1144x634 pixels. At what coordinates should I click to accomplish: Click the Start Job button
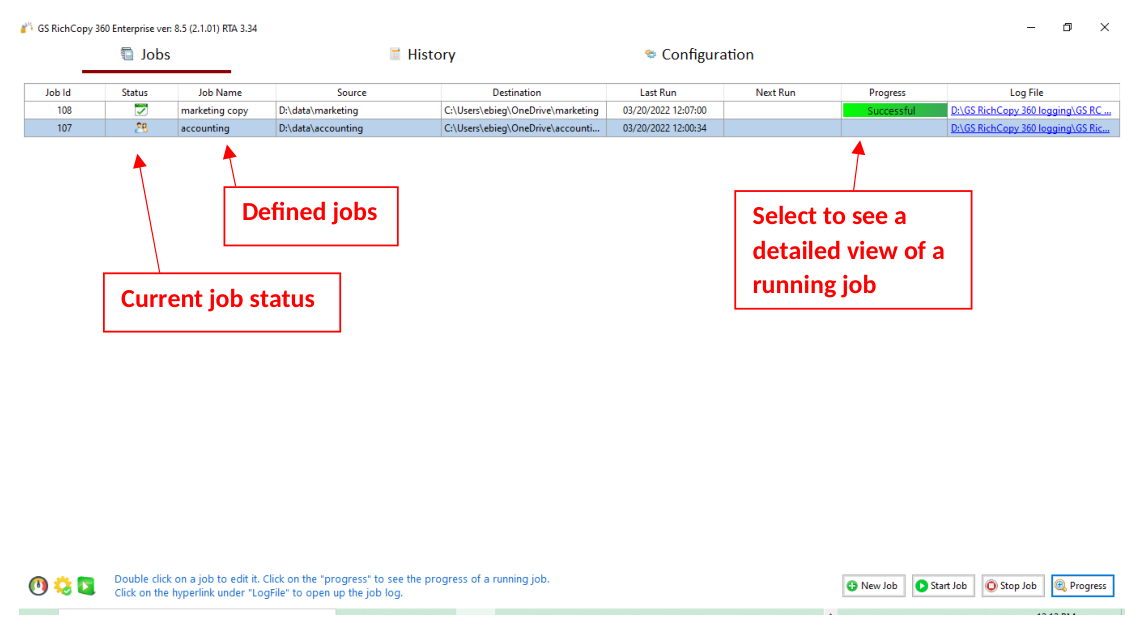tap(943, 586)
